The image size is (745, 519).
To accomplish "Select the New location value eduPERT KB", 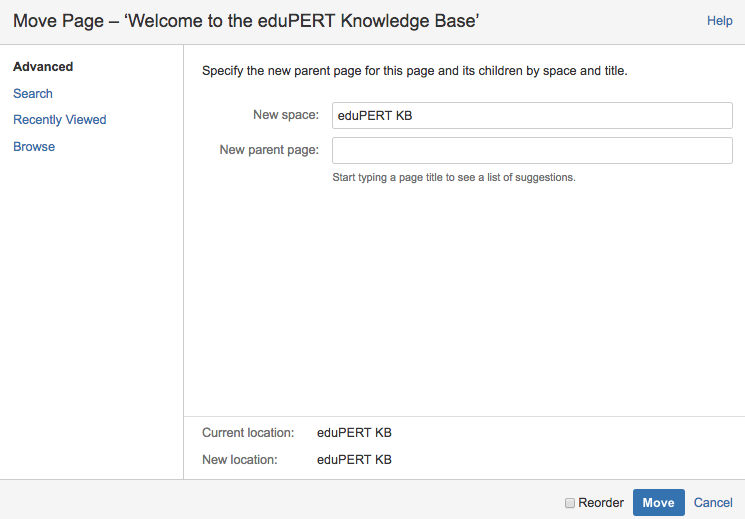I will 354,460.
